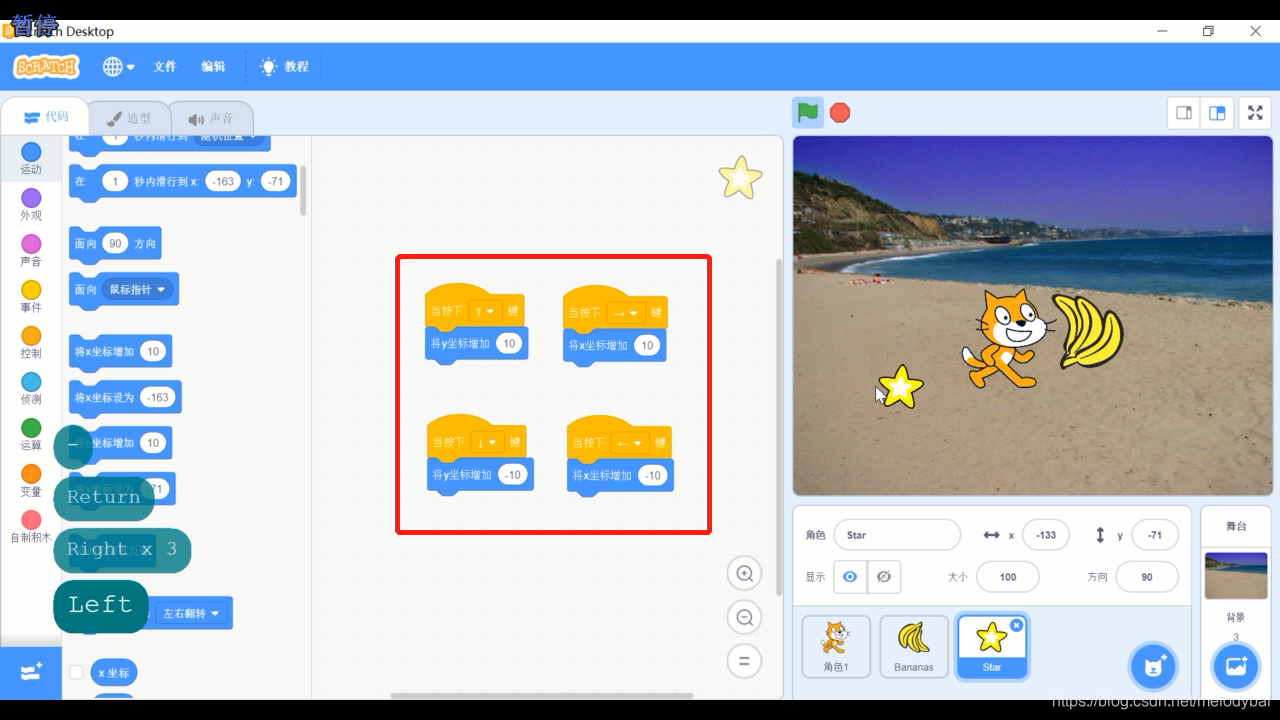
Task: Click the 10 value in up-key script
Action: [509, 344]
